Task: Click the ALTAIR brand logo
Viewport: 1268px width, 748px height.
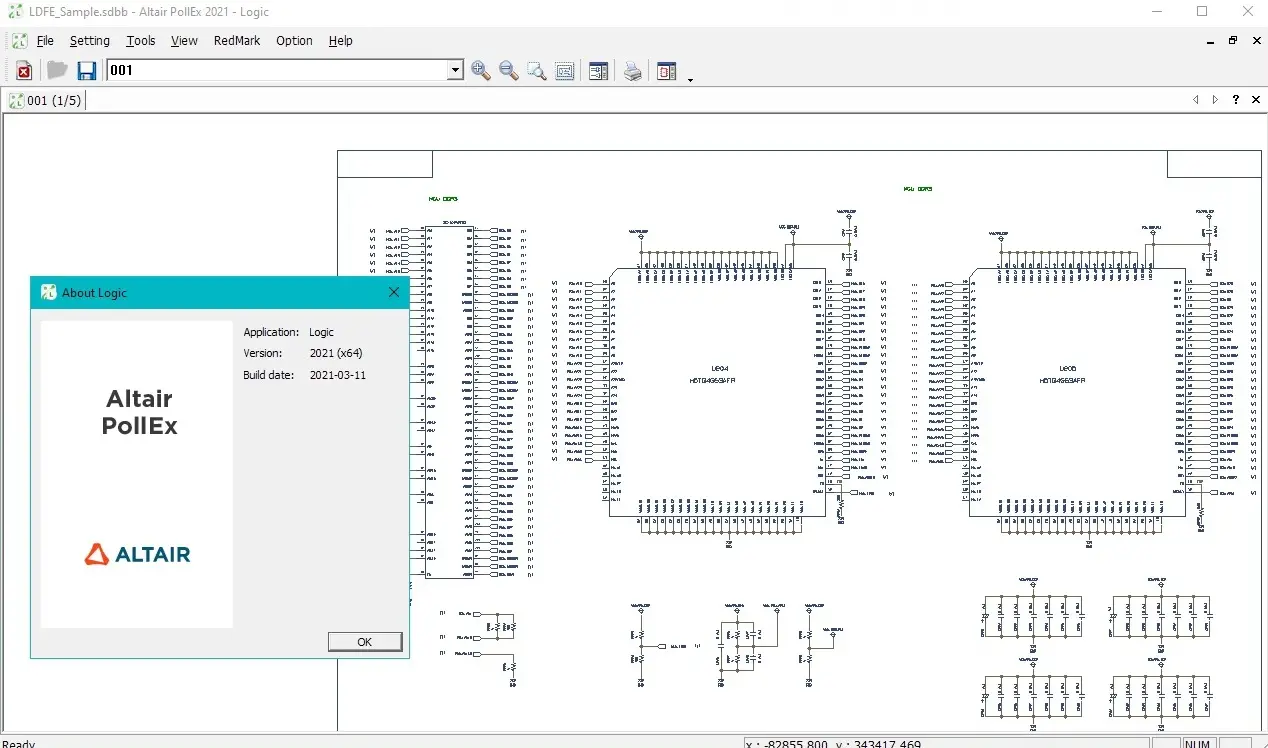Action: click(137, 554)
